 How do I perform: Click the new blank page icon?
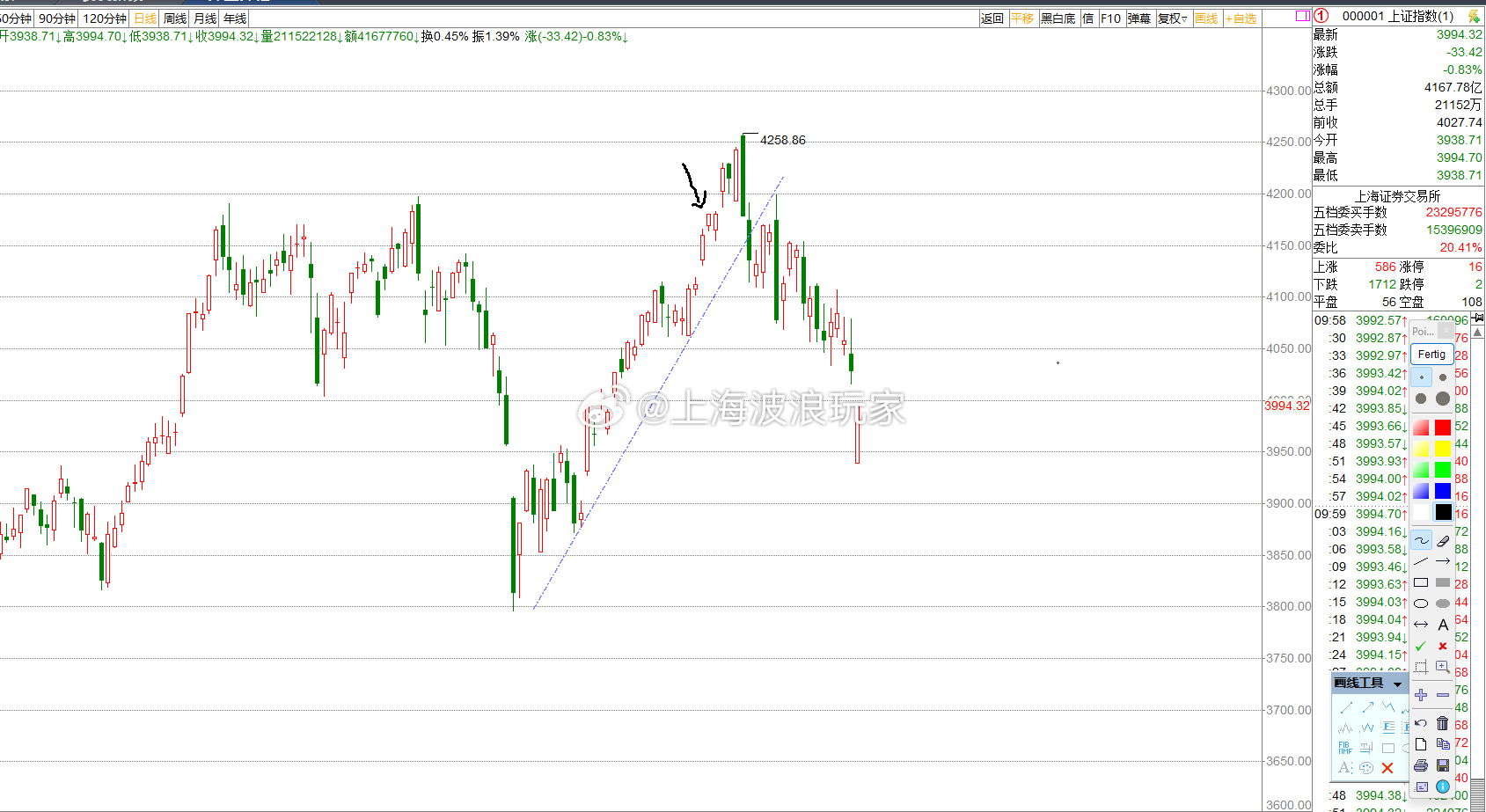[1421, 744]
